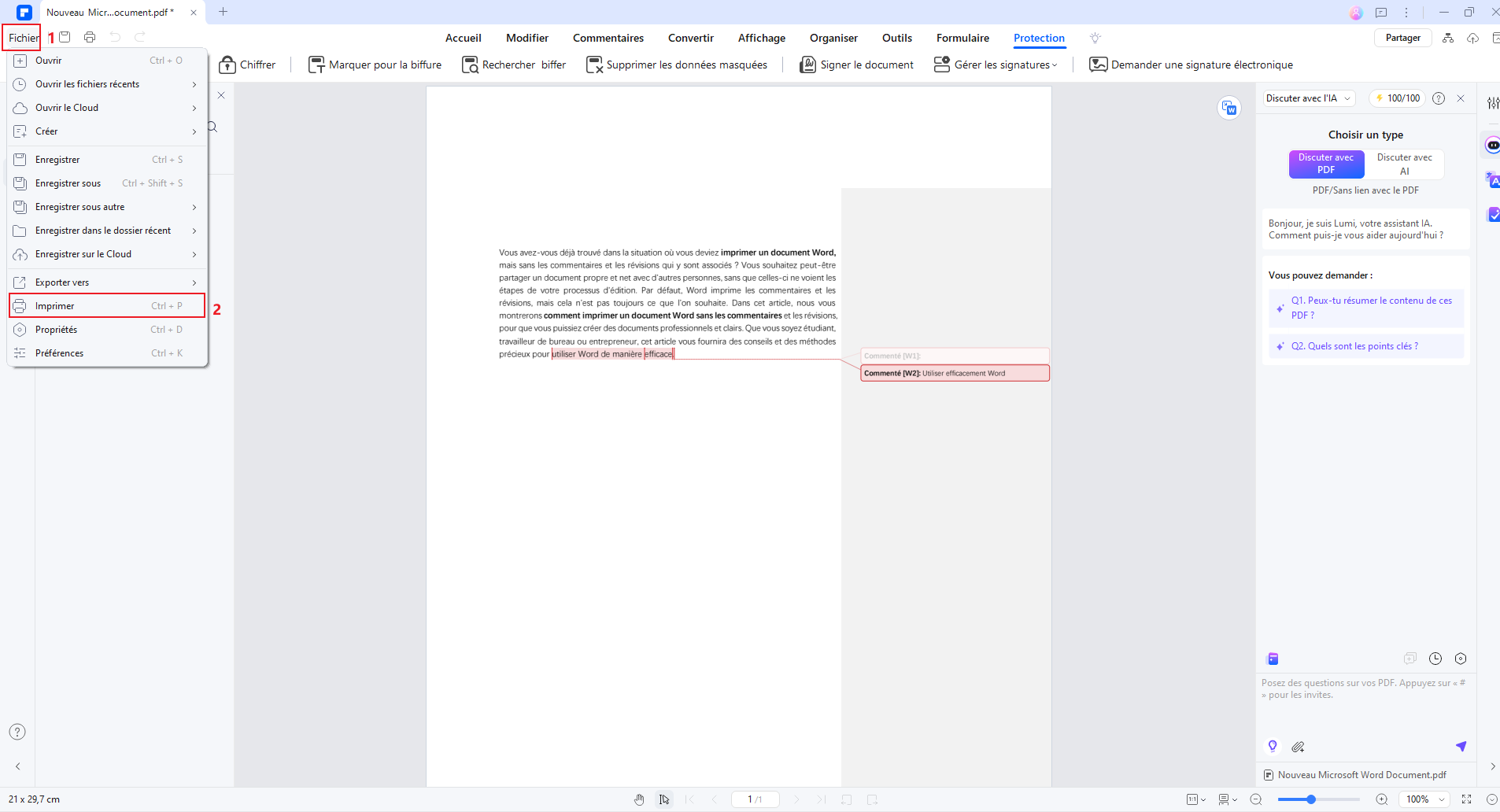This screenshot has width=1500, height=812.
Task: Open the page fit 1:1 dropdown
Action: coord(1196,799)
